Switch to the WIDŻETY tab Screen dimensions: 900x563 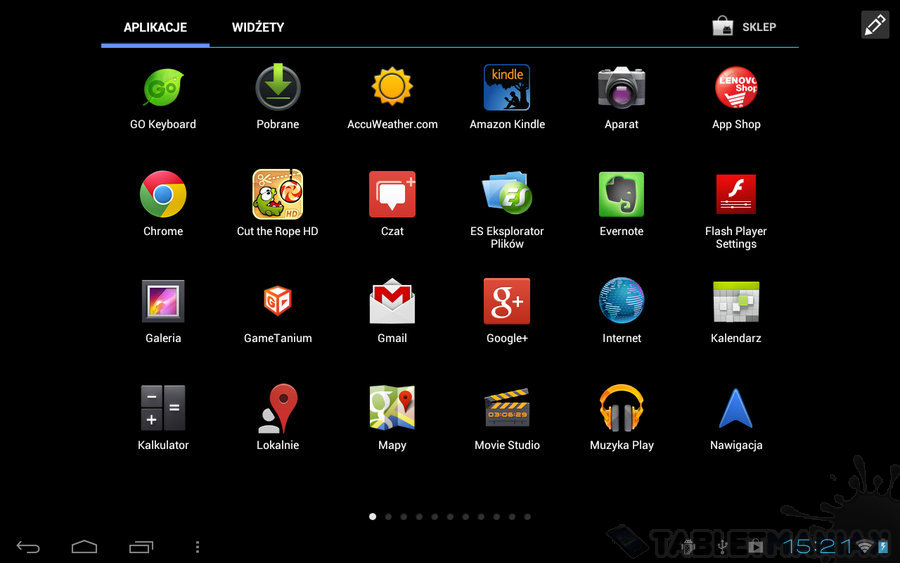point(258,27)
